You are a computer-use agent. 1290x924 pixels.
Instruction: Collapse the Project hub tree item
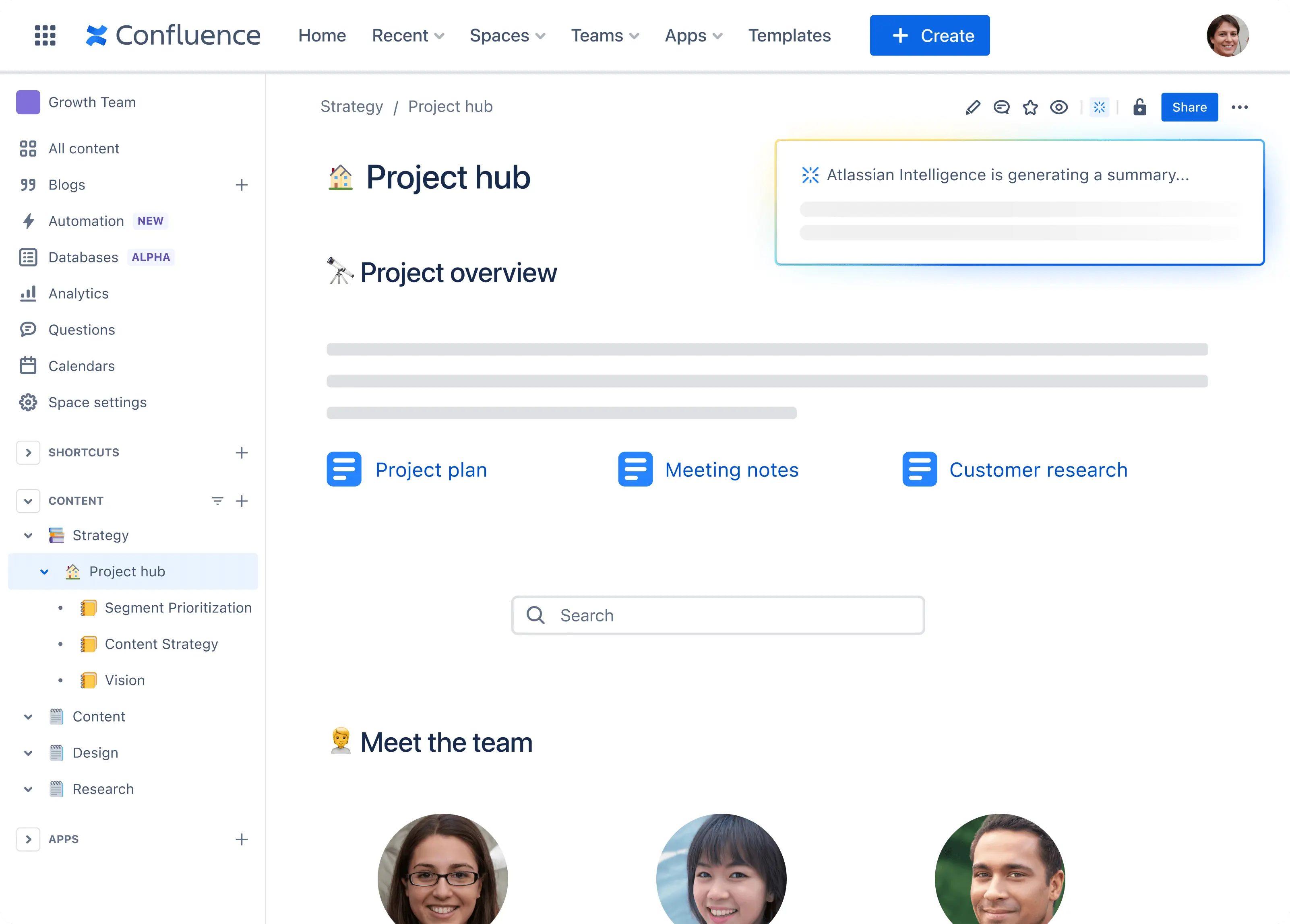(44, 571)
